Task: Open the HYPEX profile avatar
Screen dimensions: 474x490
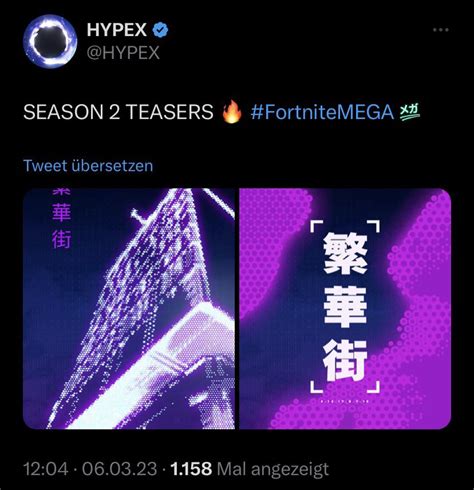Action: coord(50,41)
